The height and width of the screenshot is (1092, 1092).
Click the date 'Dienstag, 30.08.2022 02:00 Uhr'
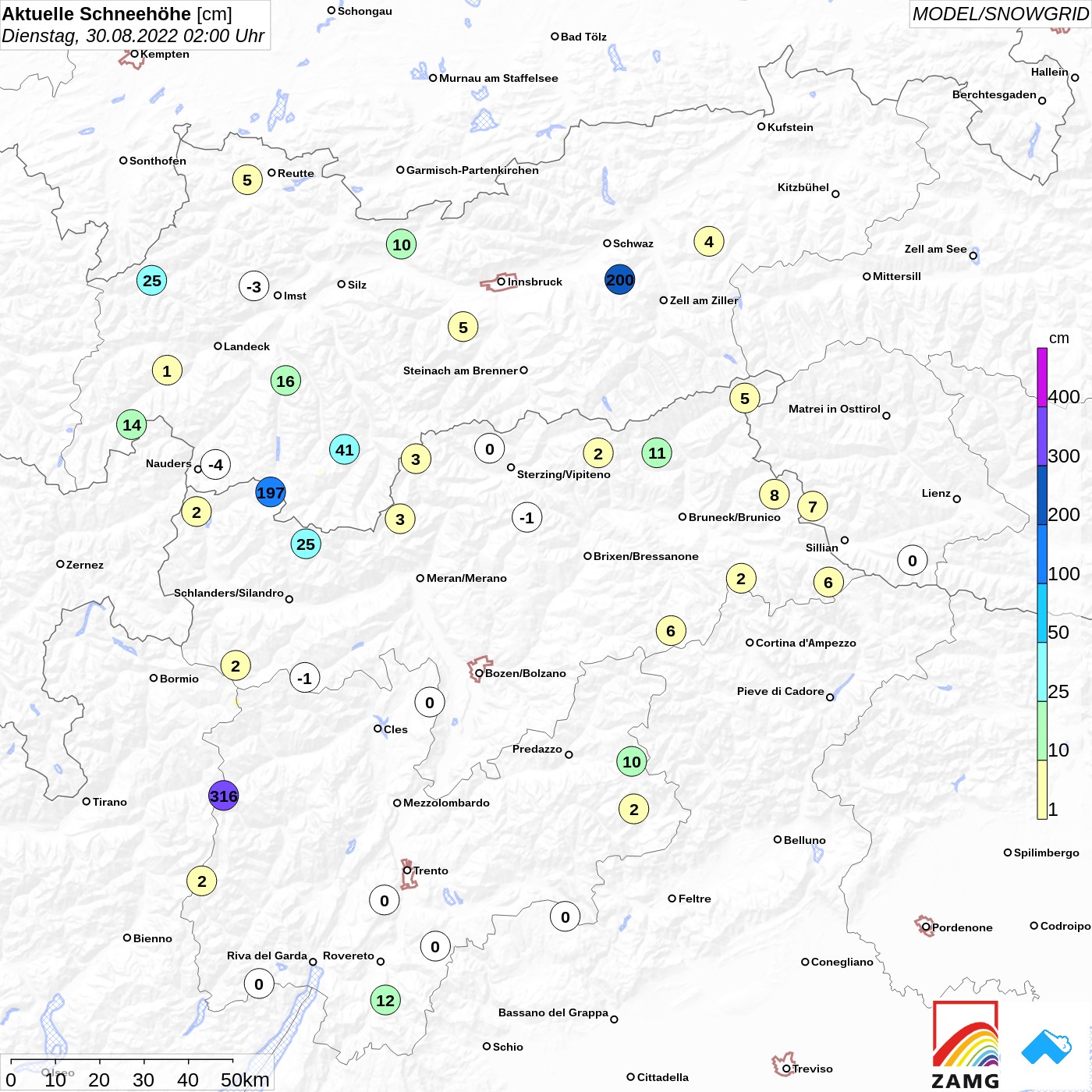[133, 36]
